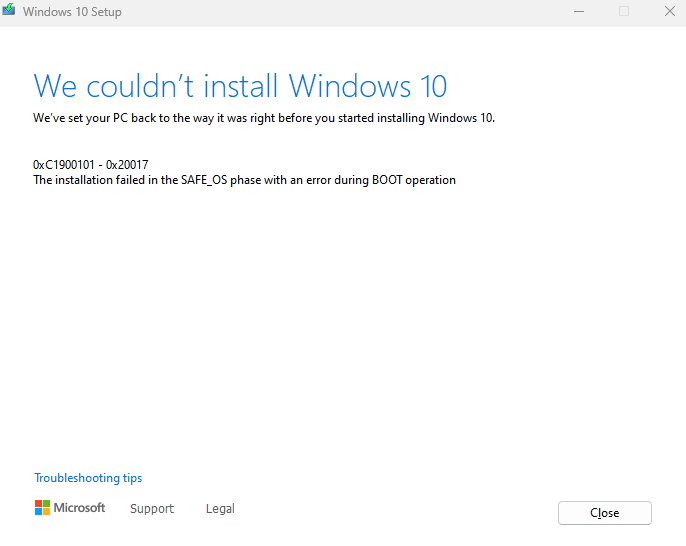Click the error code 0xC1900101 - 0x20017
The width and height of the screenshot is (686, 546).
point(91,165)
